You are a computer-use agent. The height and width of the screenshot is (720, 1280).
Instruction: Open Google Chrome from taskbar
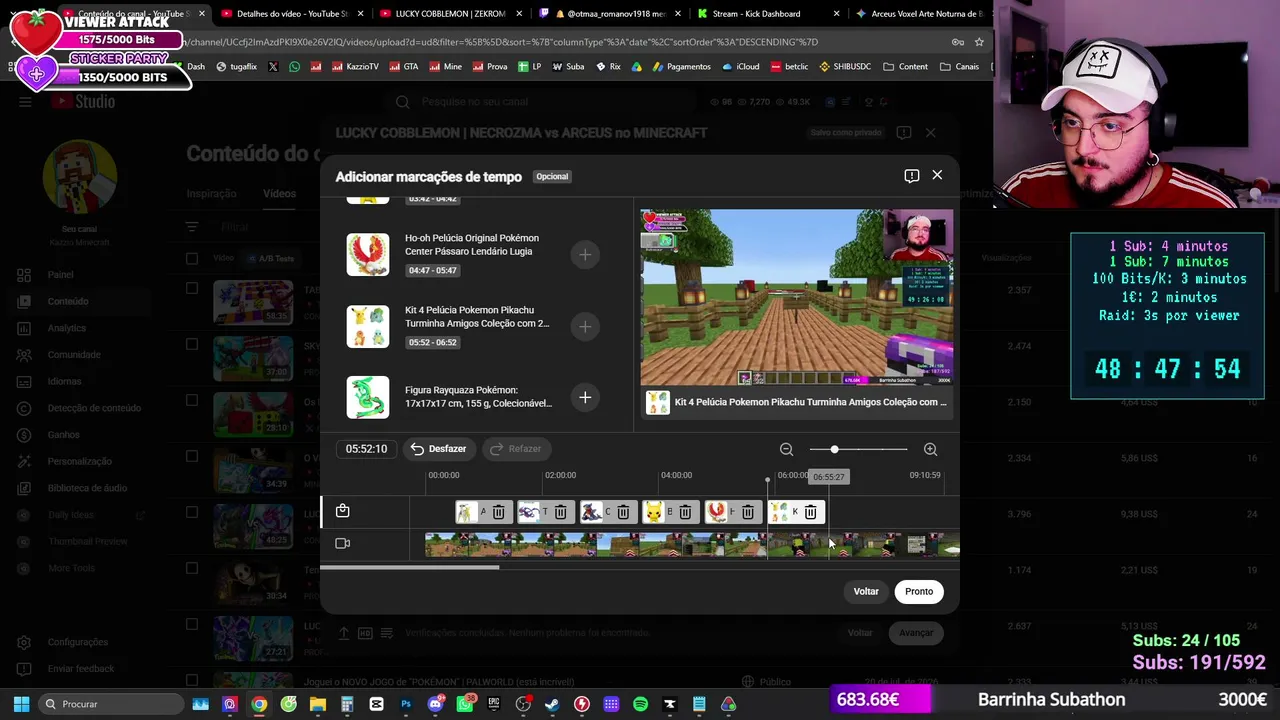pos(259,704)
